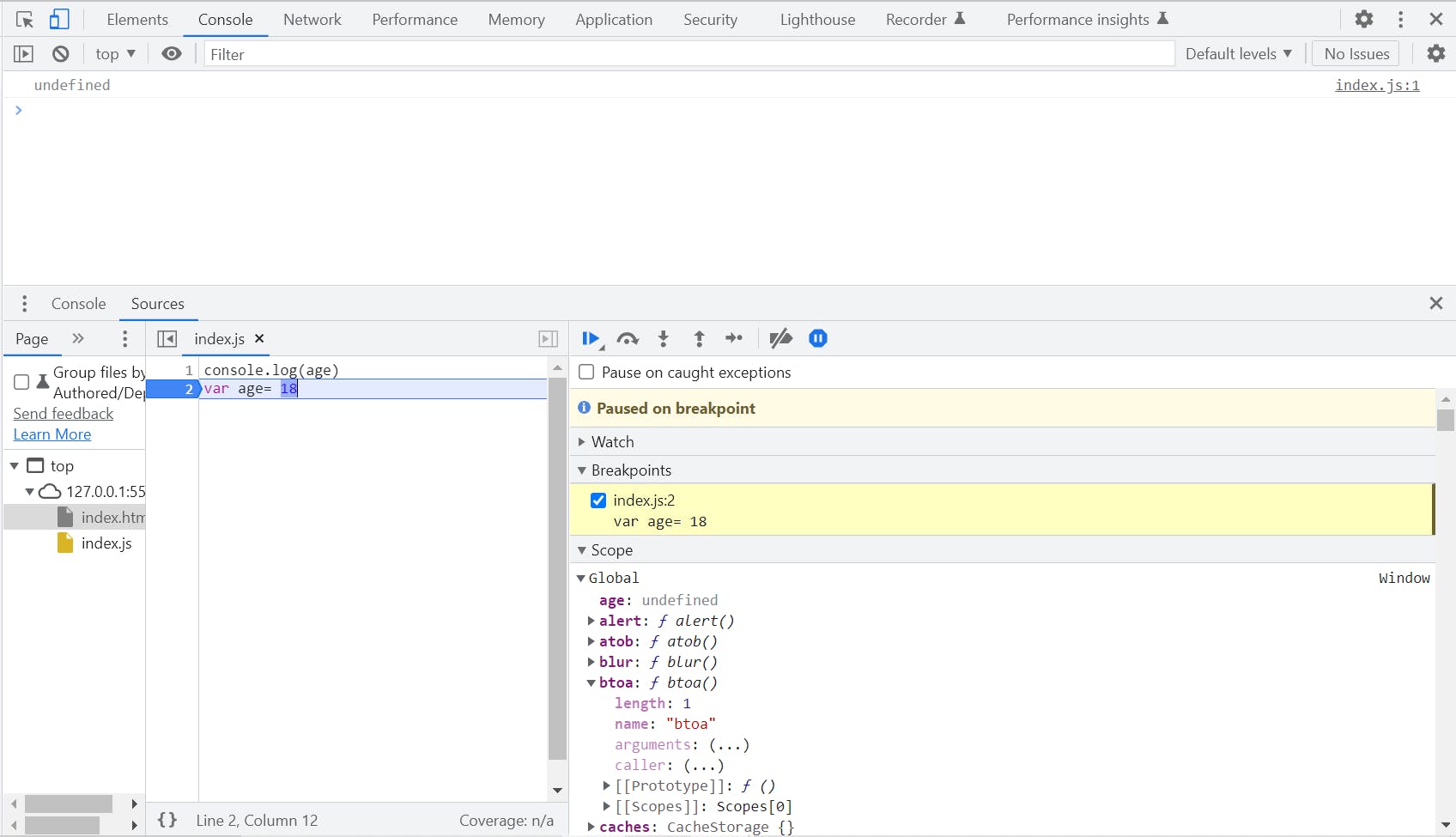
Task: Switch to the Elements tab
Action: [x=137, y=19]
